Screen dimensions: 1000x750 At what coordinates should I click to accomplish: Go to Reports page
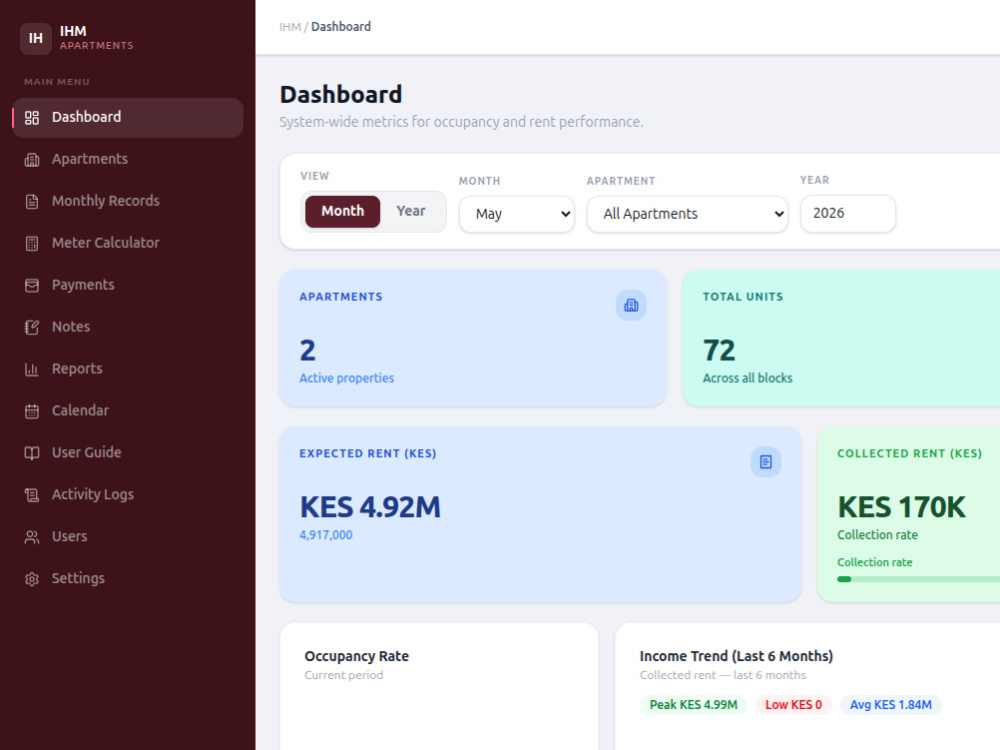(x=128, y=369)
